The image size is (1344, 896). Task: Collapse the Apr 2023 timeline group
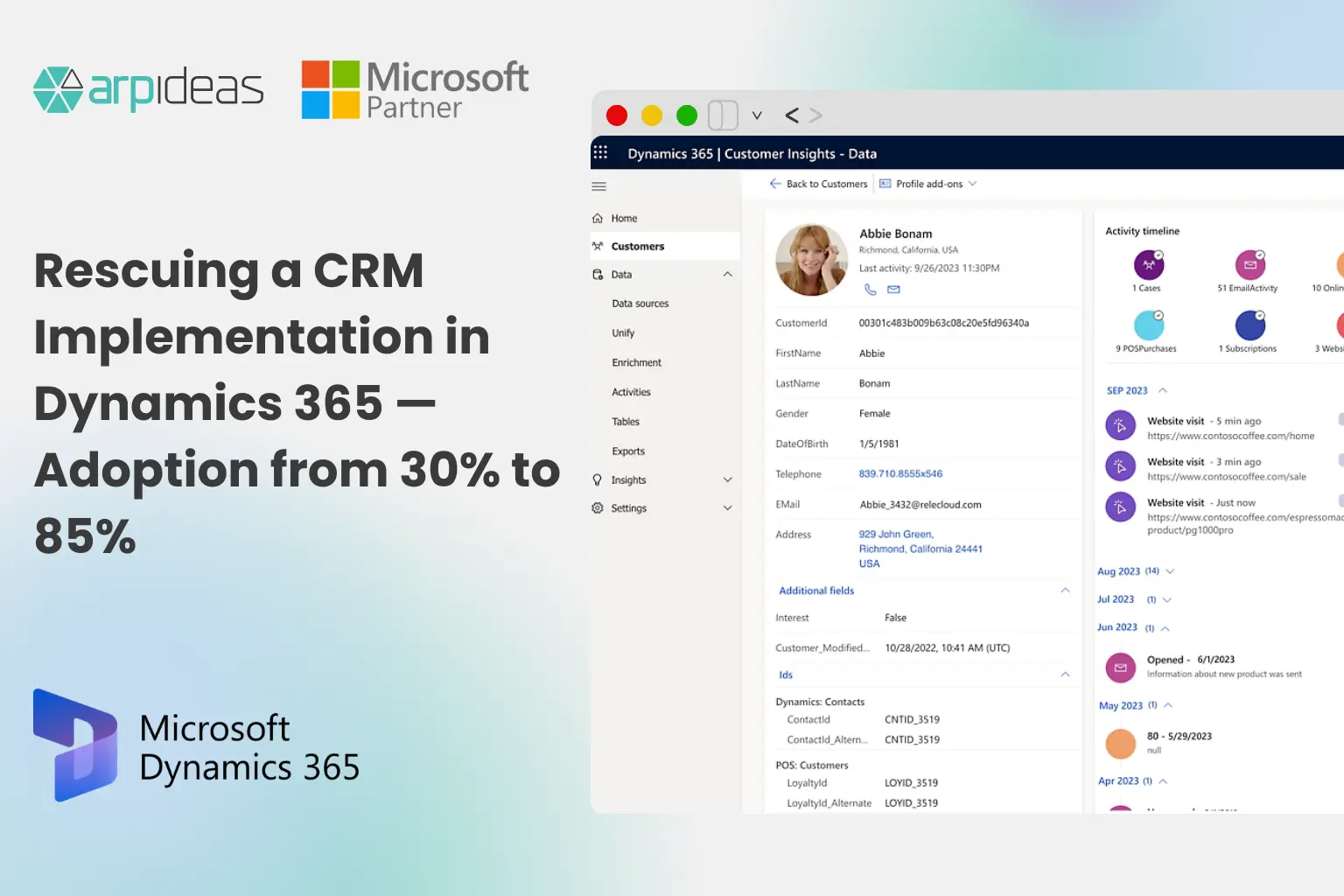coord(1163,781)
